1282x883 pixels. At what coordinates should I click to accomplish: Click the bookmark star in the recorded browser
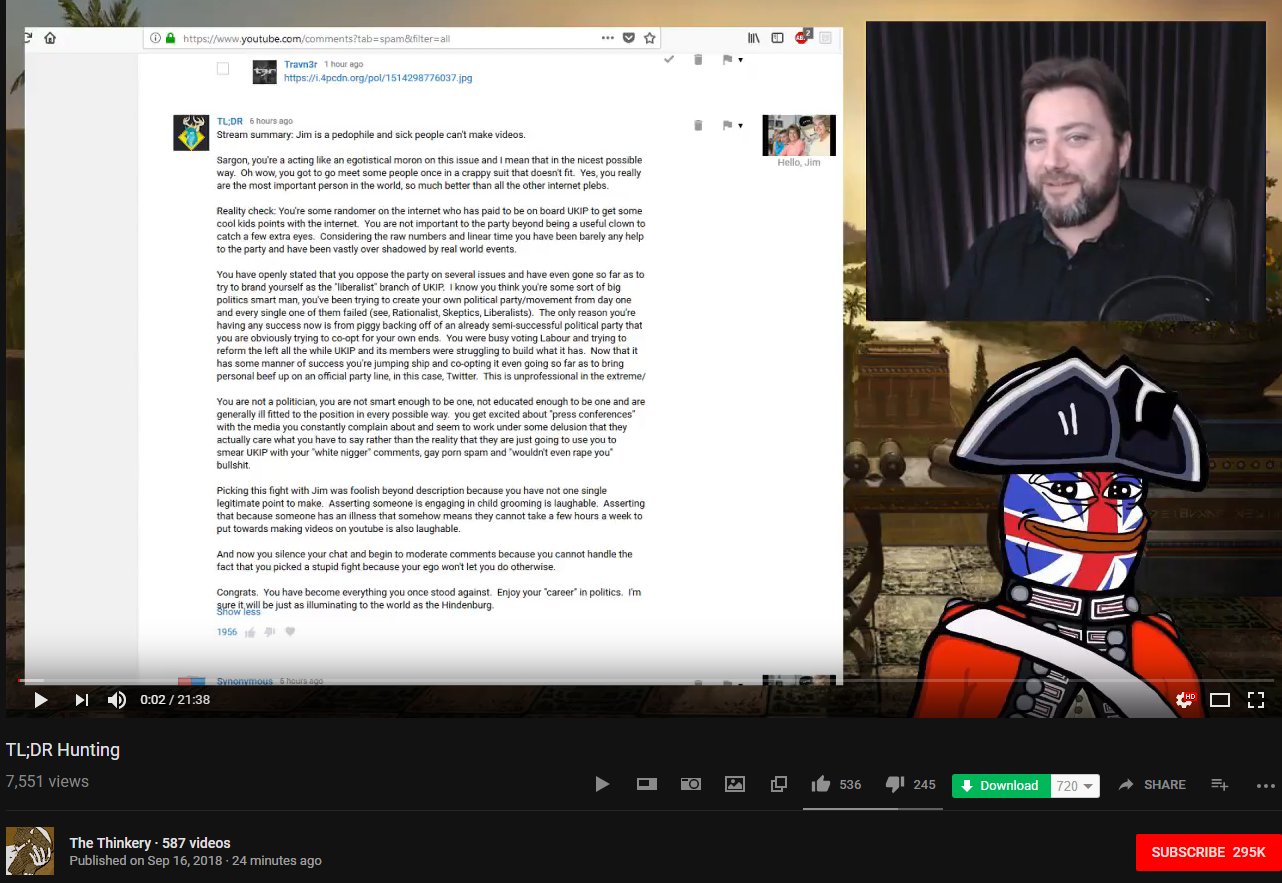point(650,38)
